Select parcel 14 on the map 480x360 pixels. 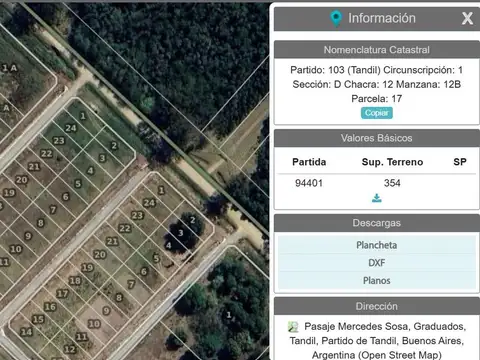[26, 332]
